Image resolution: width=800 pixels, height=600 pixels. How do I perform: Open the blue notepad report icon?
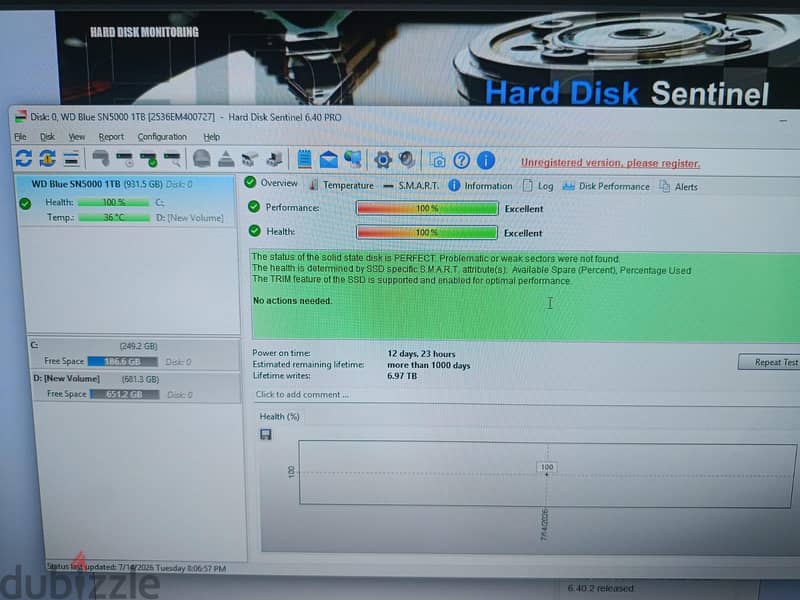pos(305,159)
